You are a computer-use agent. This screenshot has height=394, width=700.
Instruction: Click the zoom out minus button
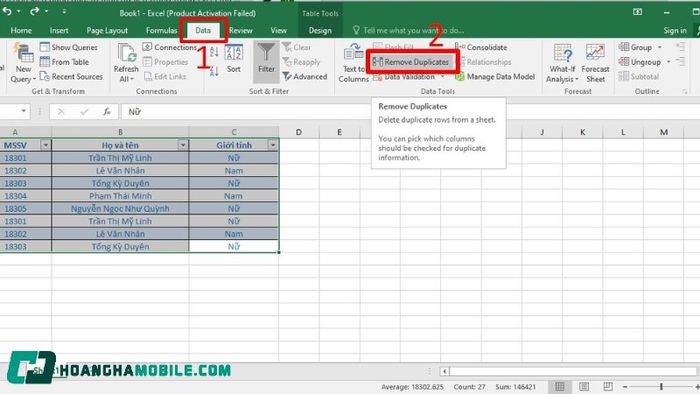(625, 387)
